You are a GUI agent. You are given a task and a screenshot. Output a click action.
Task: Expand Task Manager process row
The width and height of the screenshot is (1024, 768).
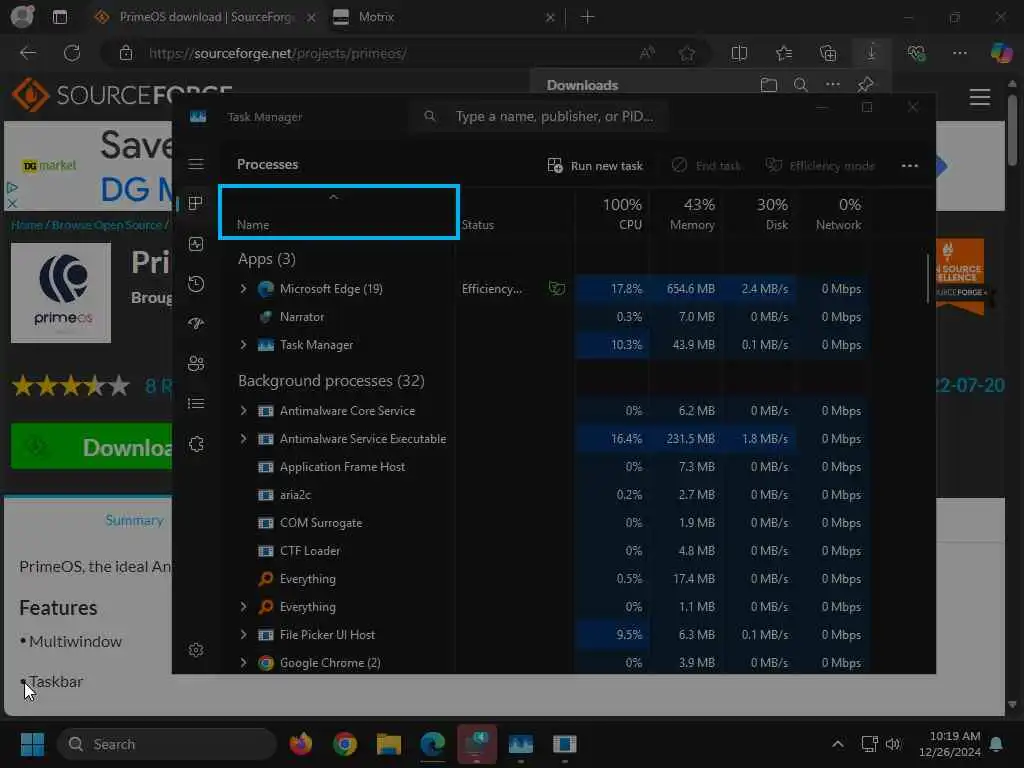coord(244,344)
